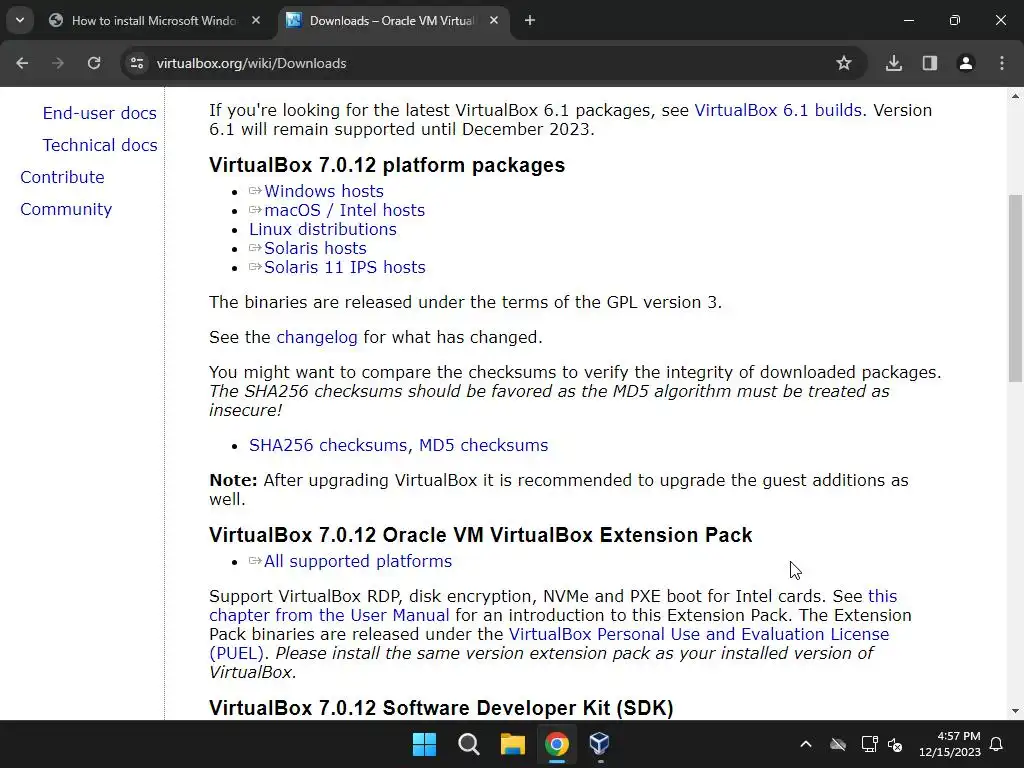Open Technical docs sidebar link

(99, 145)
